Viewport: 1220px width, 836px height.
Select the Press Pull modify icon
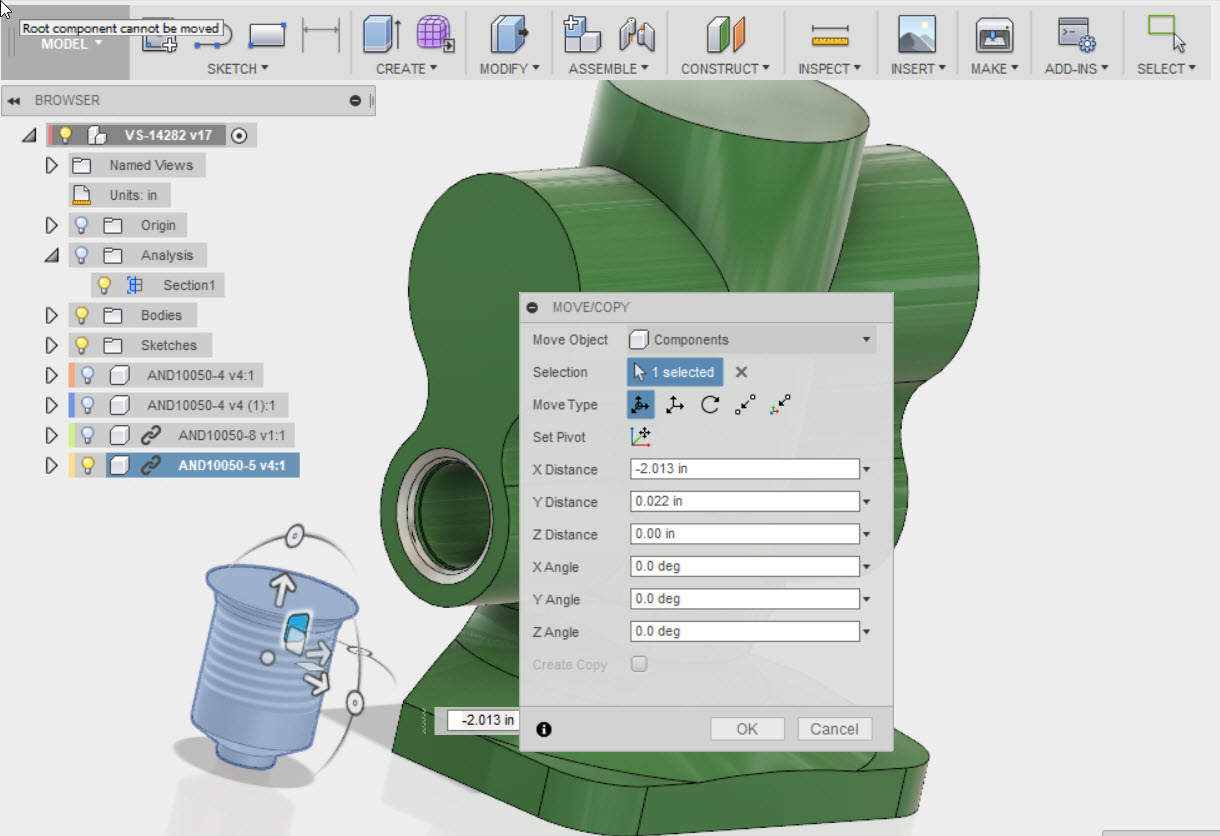(509, 34)
